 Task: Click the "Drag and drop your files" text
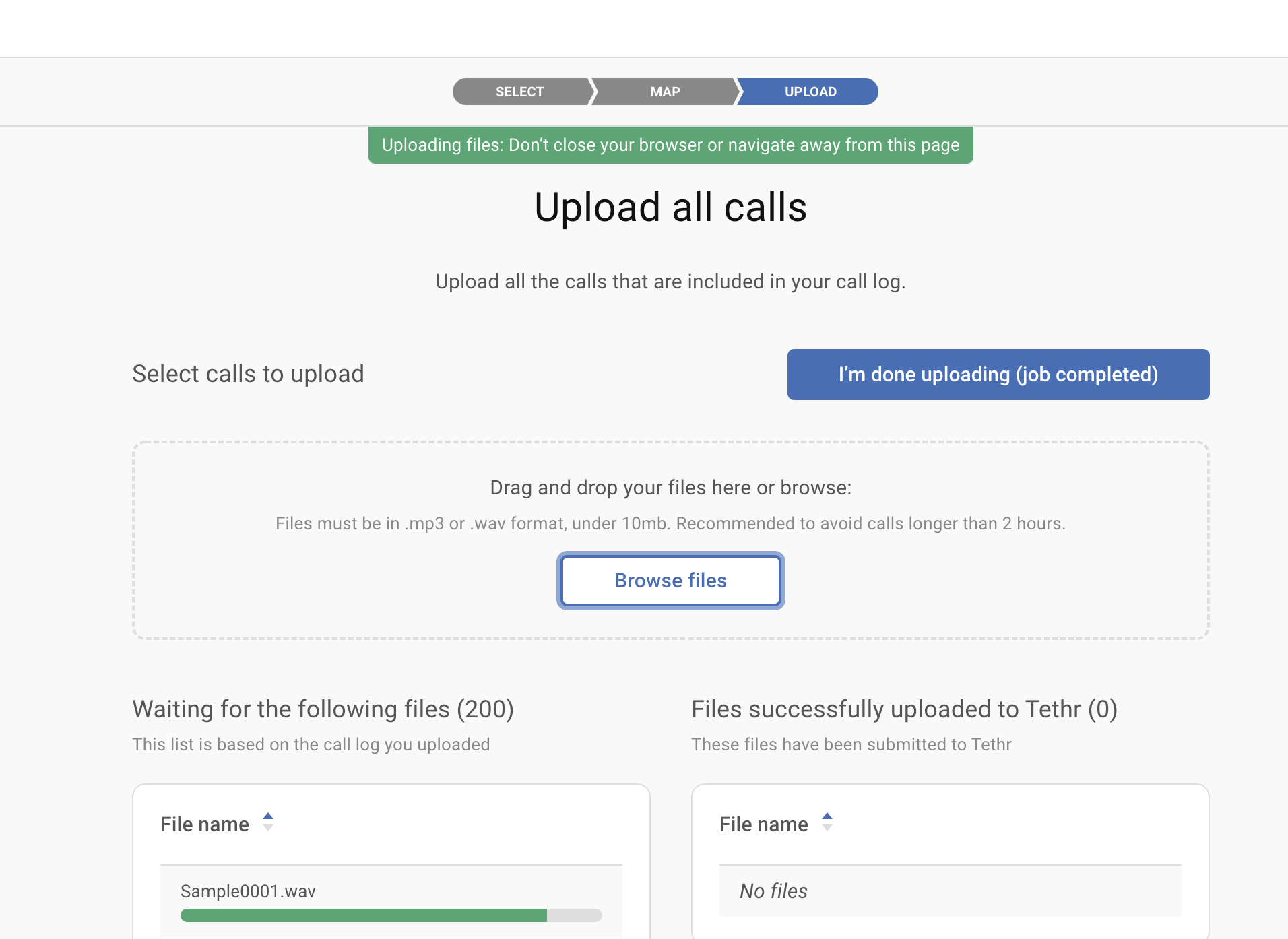670,488
